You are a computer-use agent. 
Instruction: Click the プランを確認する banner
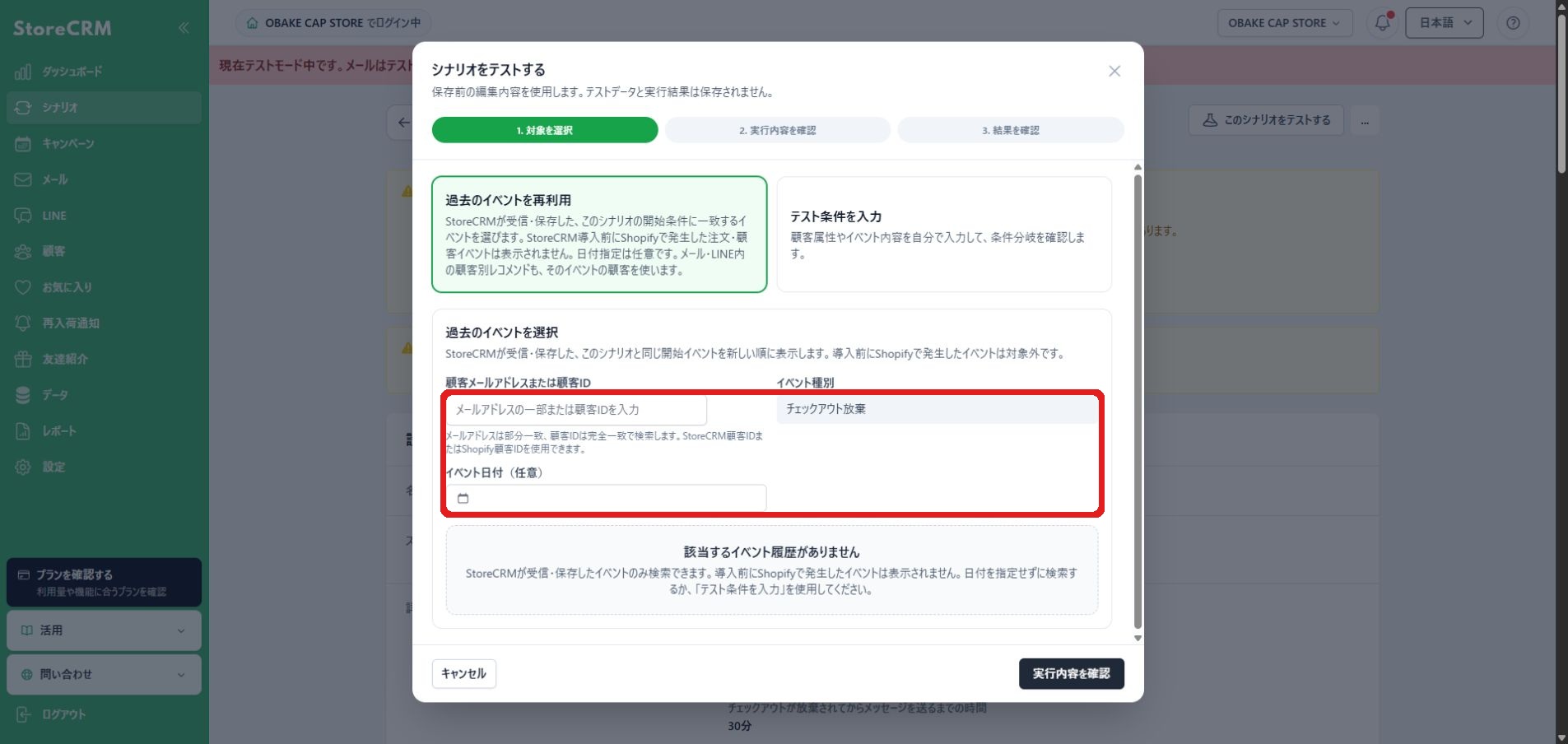(104, 582)
